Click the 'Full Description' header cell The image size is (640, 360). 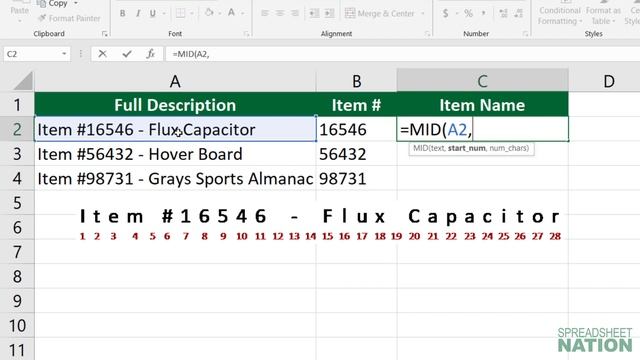point(175,104)
